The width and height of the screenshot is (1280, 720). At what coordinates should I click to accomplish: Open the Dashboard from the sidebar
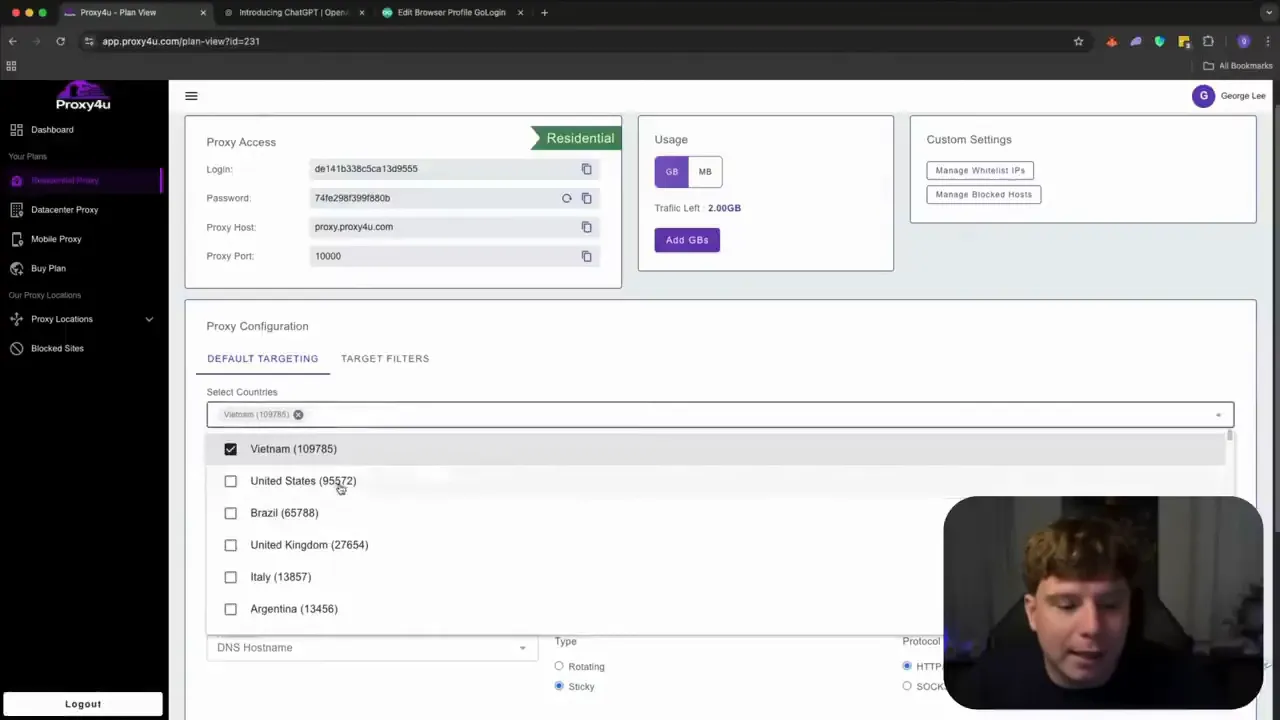coord(52,129)
